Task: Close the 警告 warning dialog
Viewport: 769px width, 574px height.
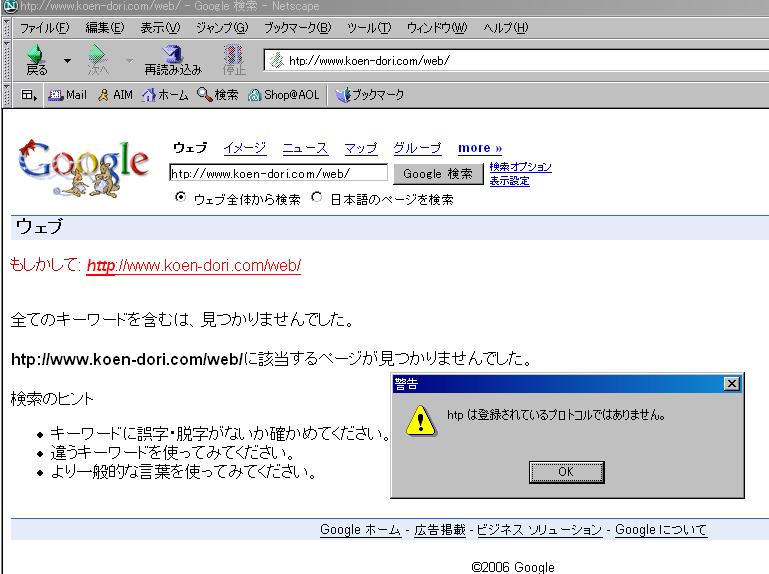Action: coord(731,384)
